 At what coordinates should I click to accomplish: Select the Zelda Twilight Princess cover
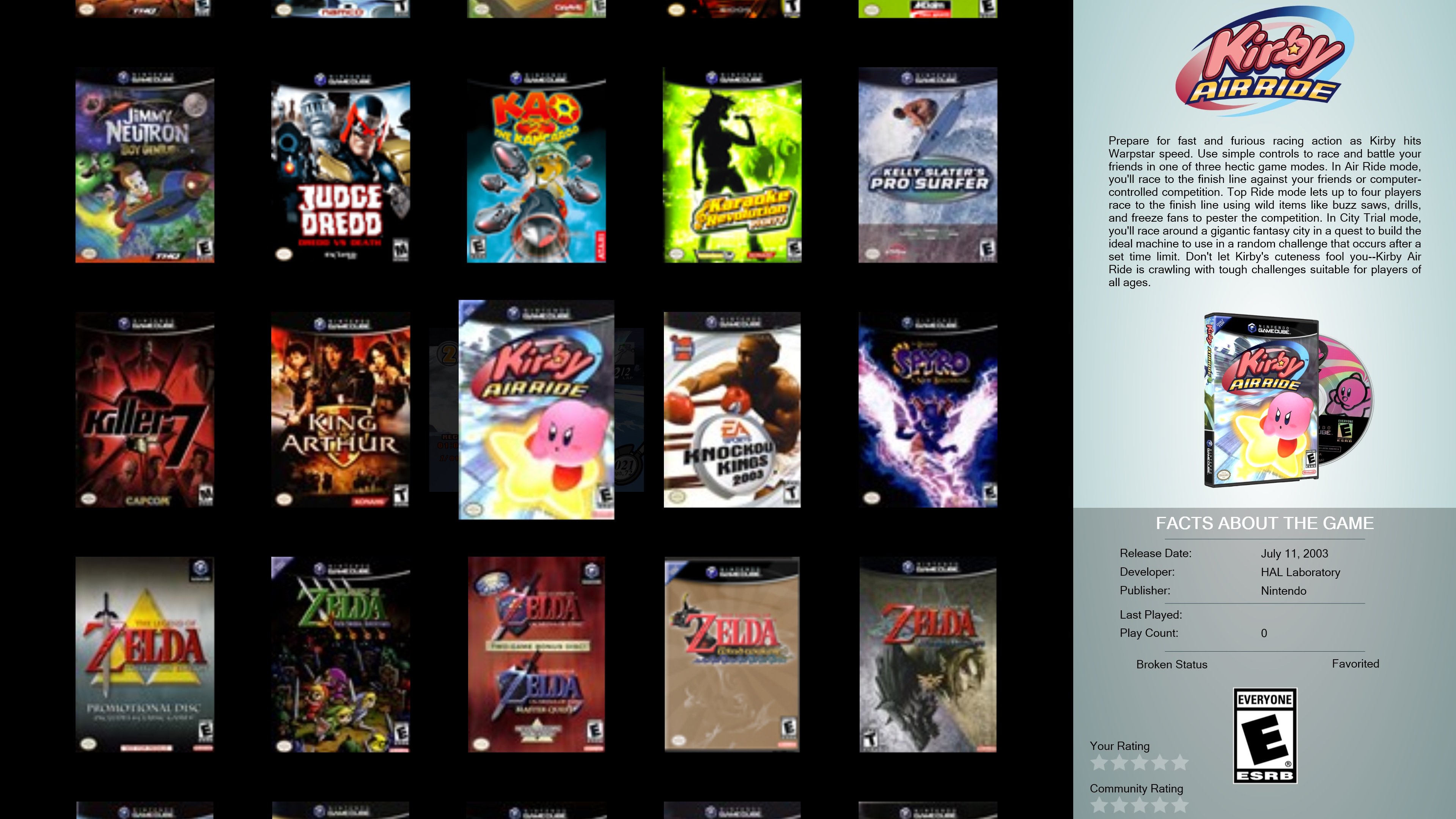[928, 654]
